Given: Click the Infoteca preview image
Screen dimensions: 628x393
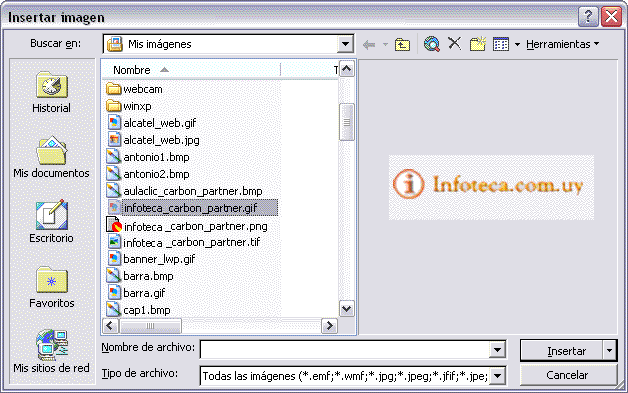Looking at the screenshot, I should tap(491, 187).
